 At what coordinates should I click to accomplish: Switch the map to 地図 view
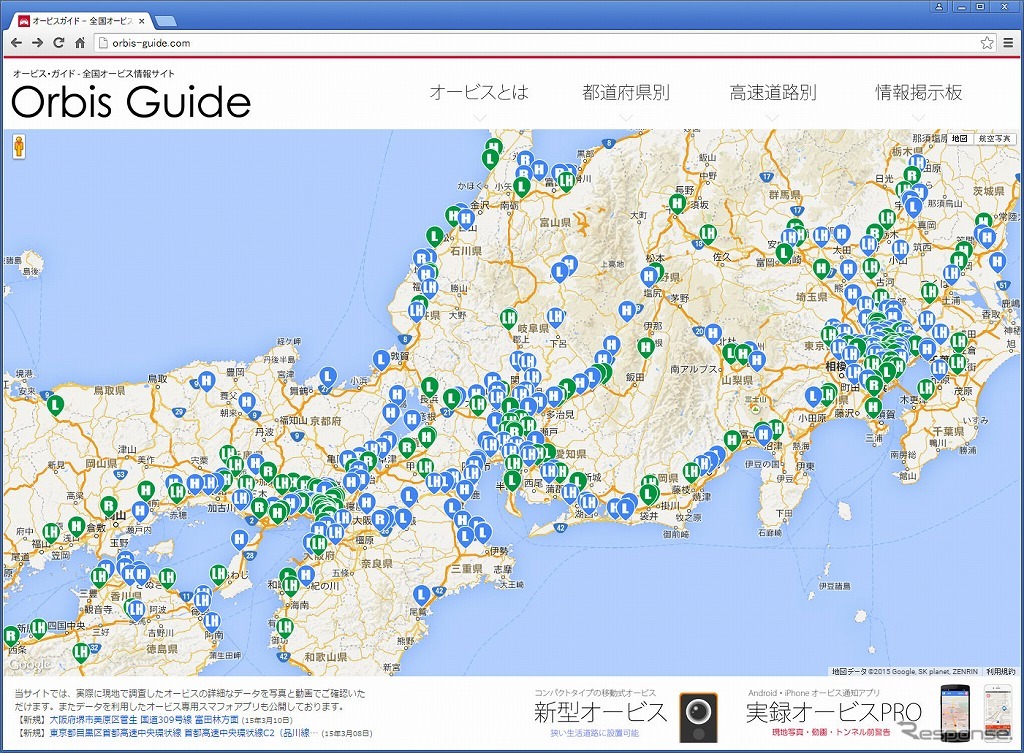click(959, 138)
